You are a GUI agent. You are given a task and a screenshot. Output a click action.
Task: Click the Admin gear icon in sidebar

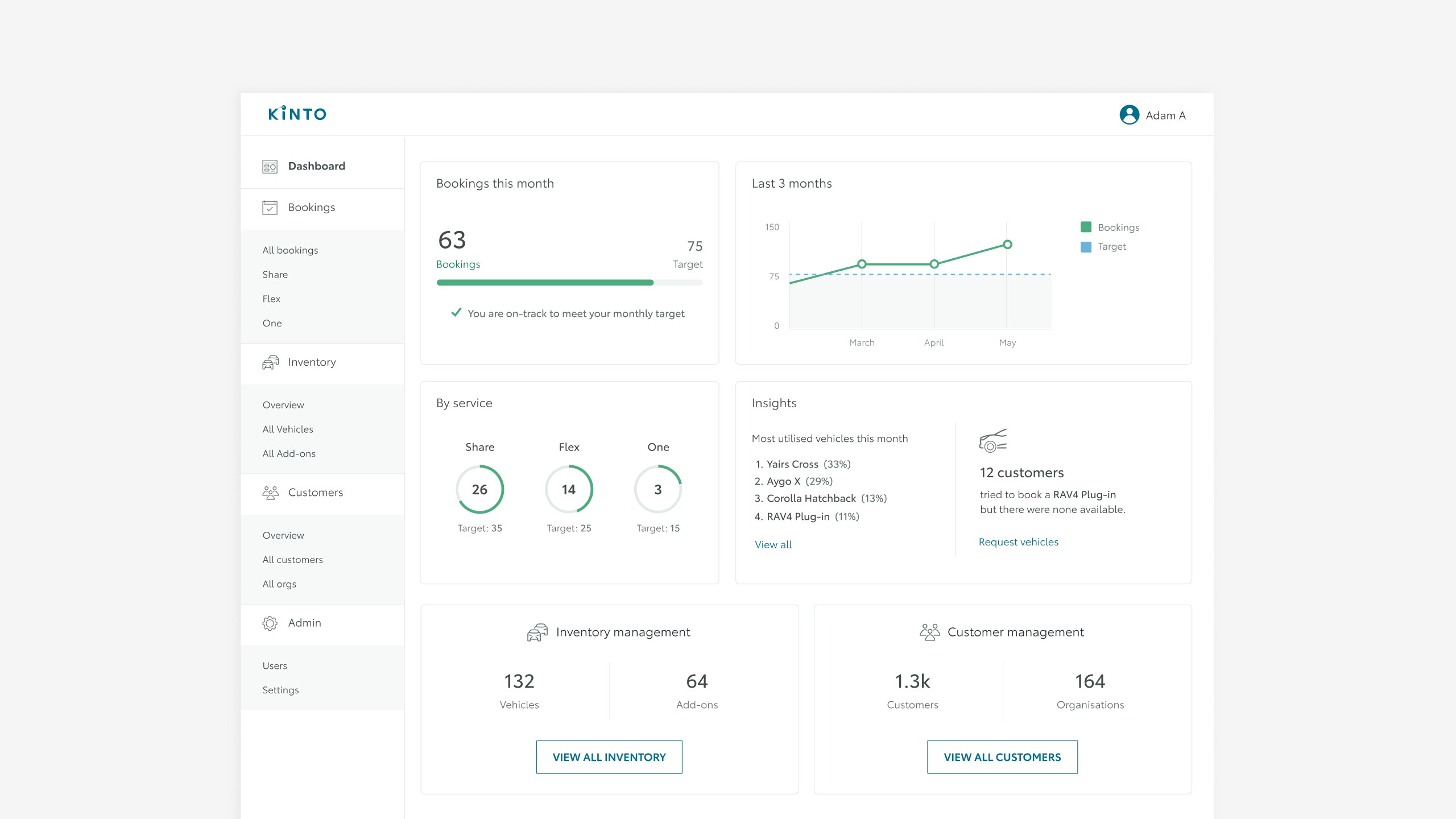pyautogui.click(x=270, y=623)
